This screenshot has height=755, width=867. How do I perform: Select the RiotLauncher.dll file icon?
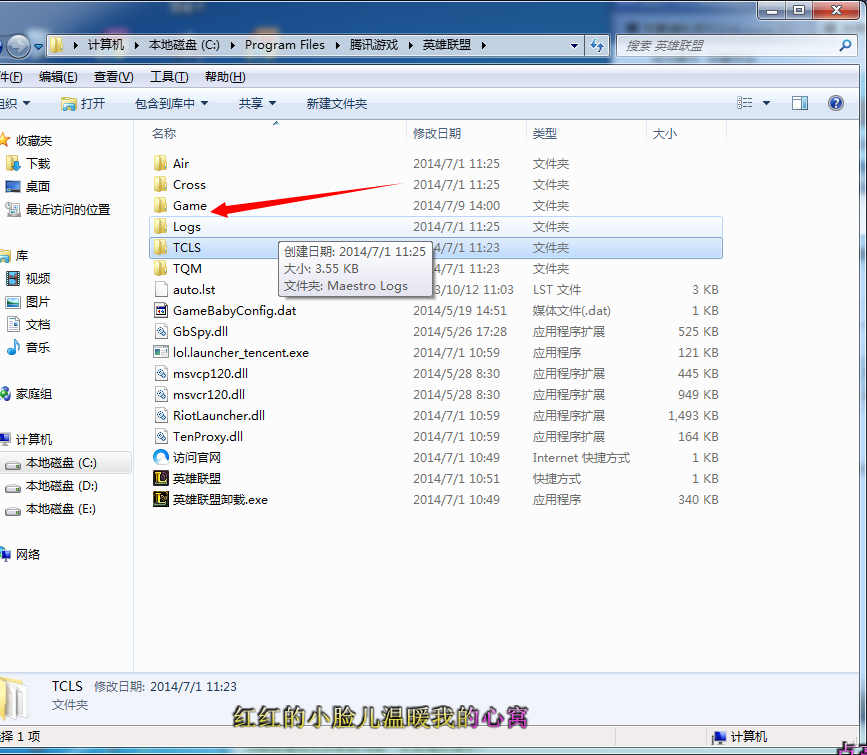(x=161, y=415)
